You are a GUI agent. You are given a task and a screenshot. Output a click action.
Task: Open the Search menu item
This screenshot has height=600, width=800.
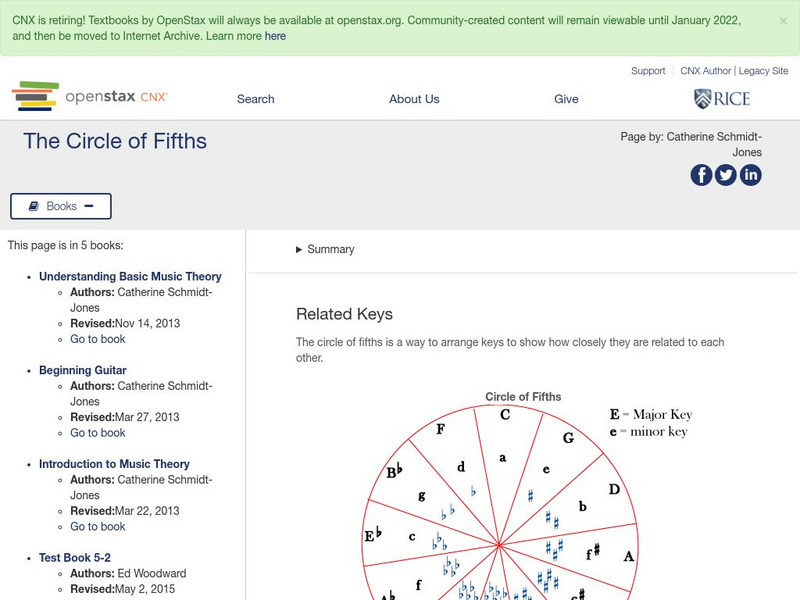pyautogui.click(x=255, y=99)
